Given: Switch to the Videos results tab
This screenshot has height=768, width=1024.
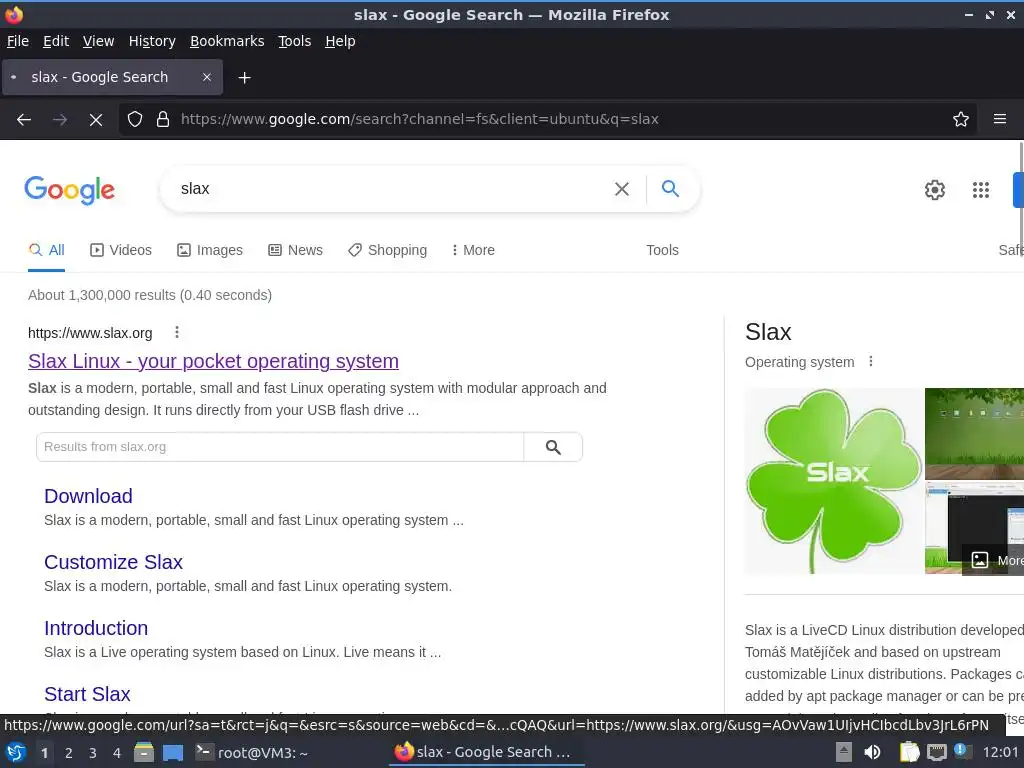Looking at the screenshot, I should pyautogui.click(x=121, y=250).
